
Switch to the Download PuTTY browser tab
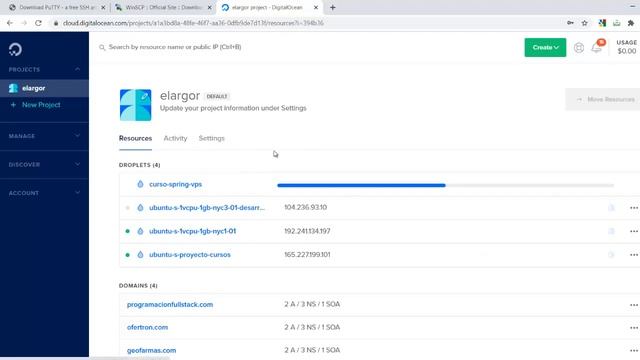(x=56, y=7)
